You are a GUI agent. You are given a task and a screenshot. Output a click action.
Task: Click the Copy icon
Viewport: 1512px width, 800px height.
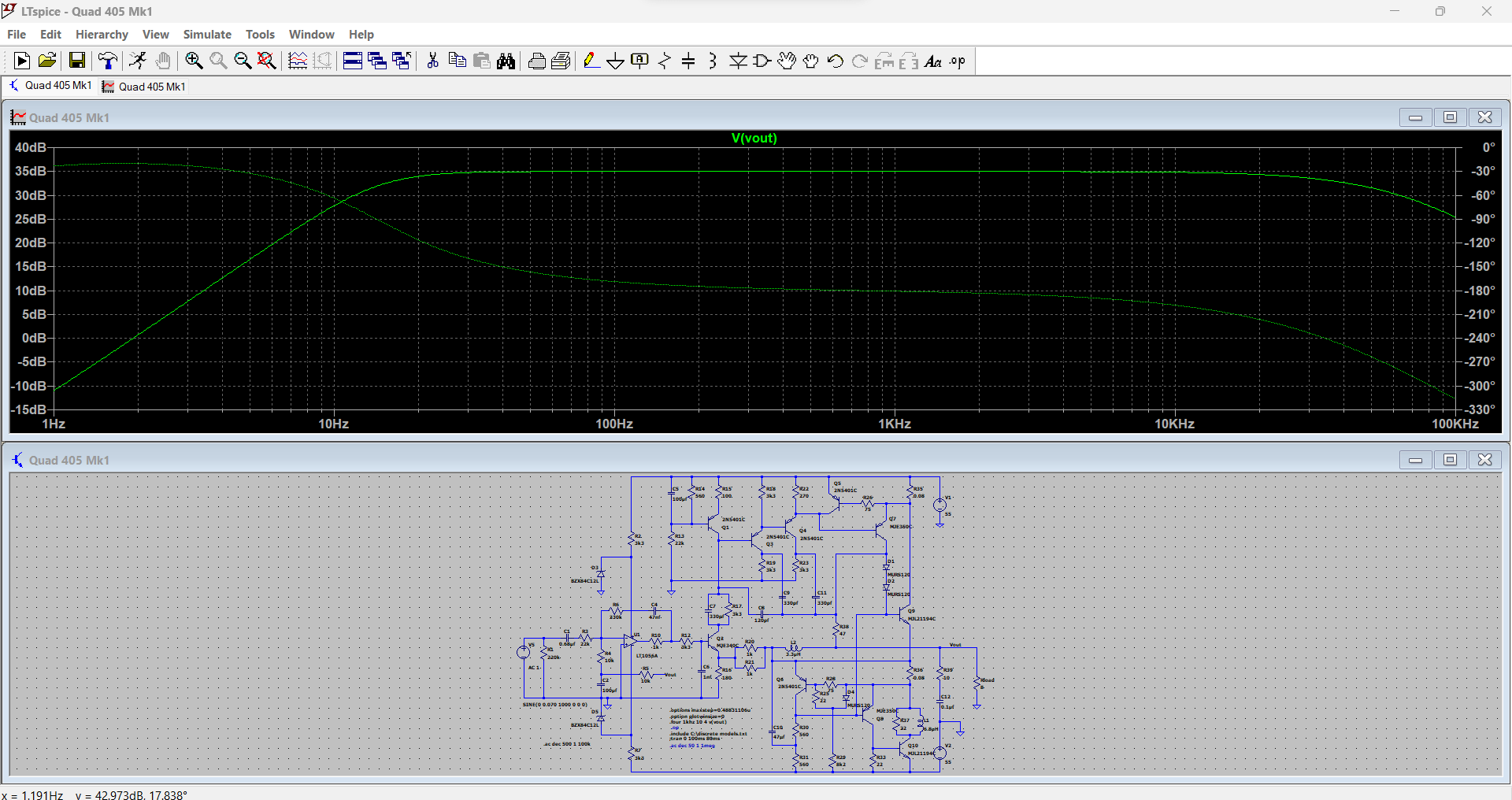(x=457, y=61)
